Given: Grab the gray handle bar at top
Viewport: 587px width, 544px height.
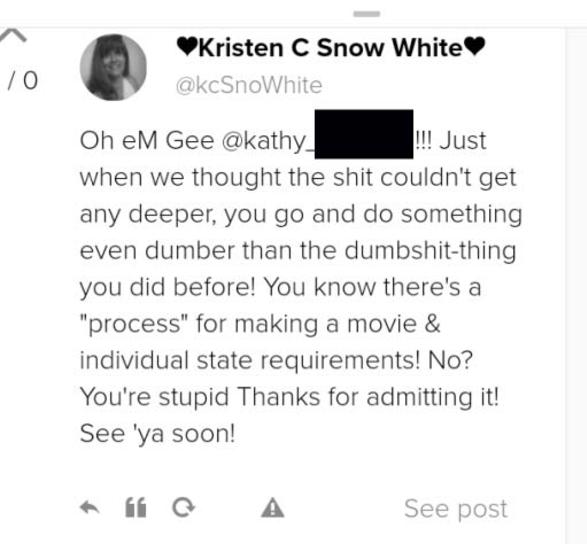Looking at the screenshot, I should coord(367,14).
